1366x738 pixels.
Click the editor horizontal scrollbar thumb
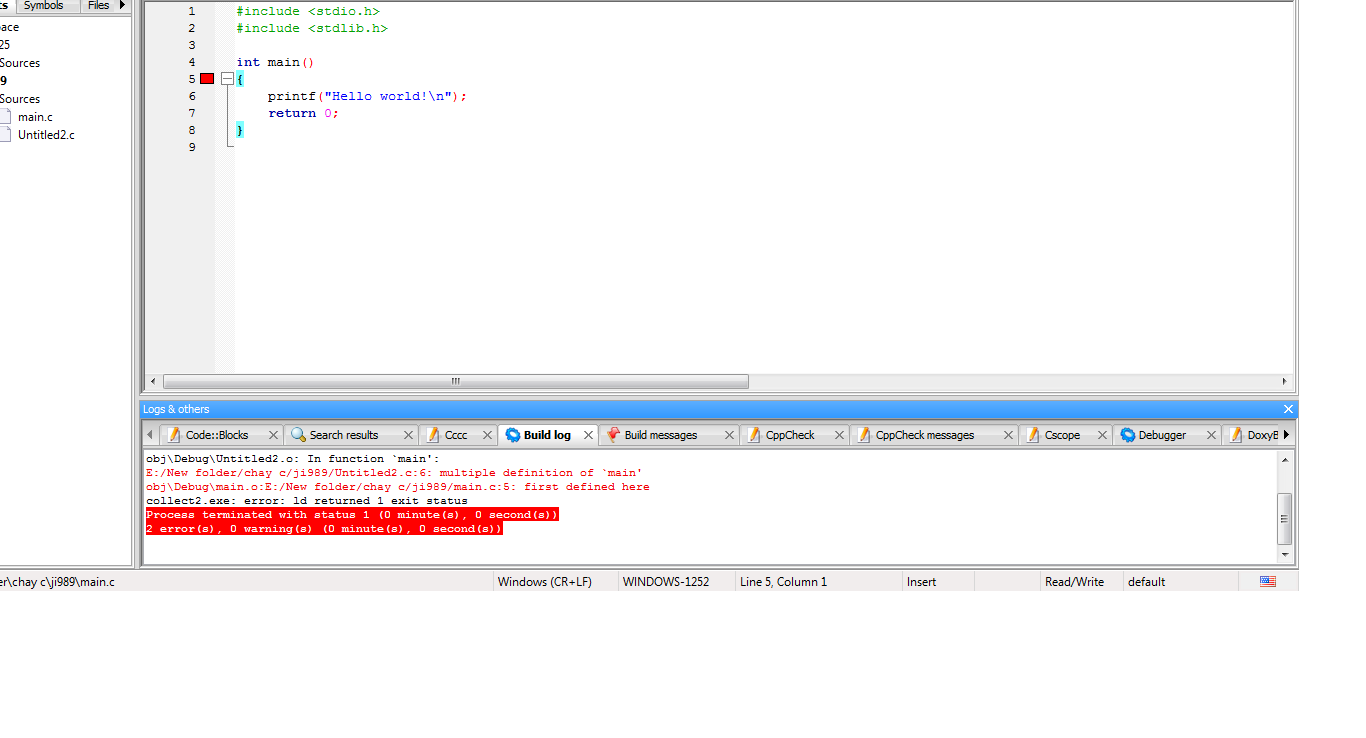tap(455, 381)
